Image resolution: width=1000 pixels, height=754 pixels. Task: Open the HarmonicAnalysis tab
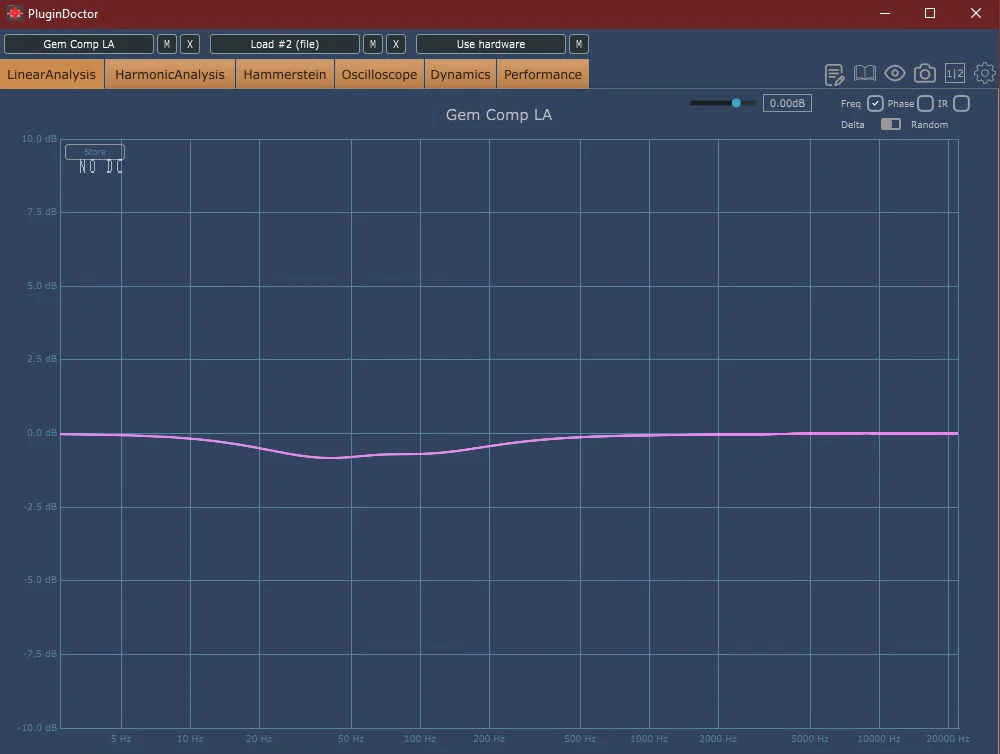[x=170, y=74]
